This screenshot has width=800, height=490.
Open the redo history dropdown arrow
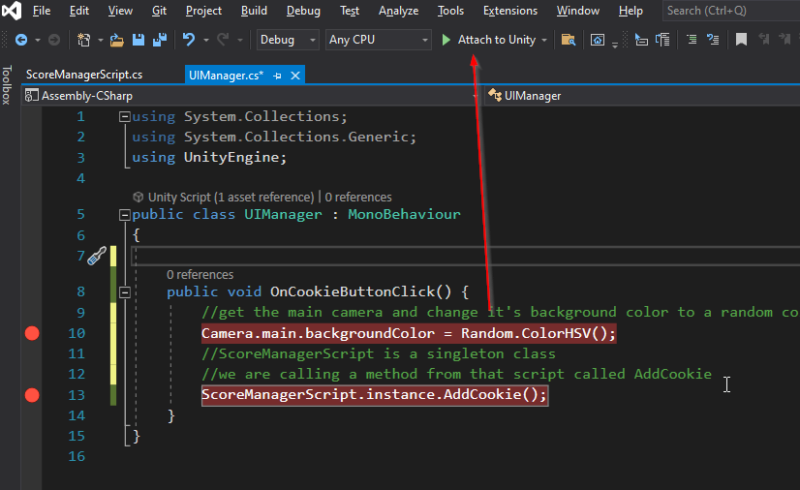(x=240, y=40)
